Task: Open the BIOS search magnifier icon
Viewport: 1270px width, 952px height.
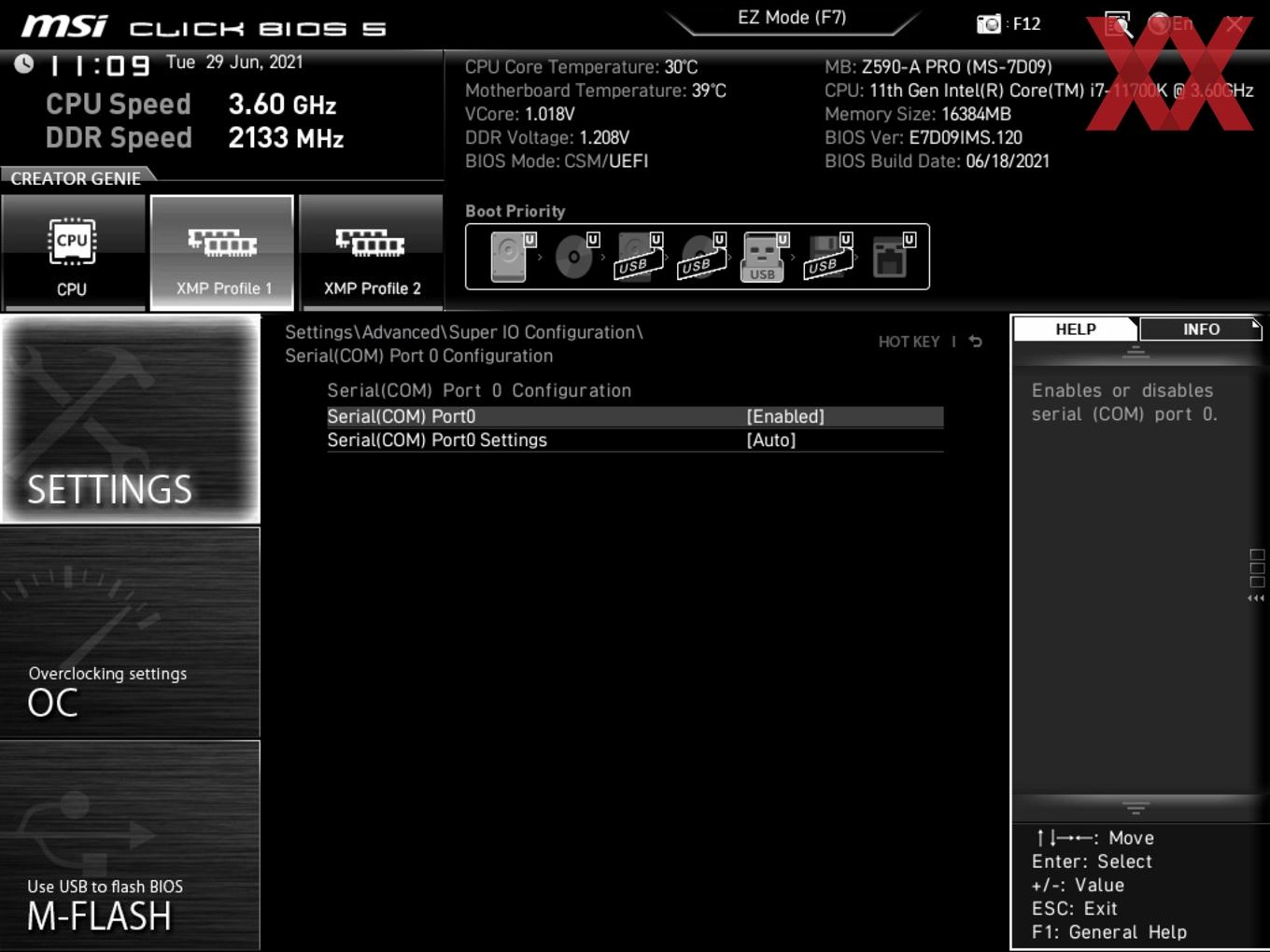Action: pyautogui.click(x=1118, y=24)
